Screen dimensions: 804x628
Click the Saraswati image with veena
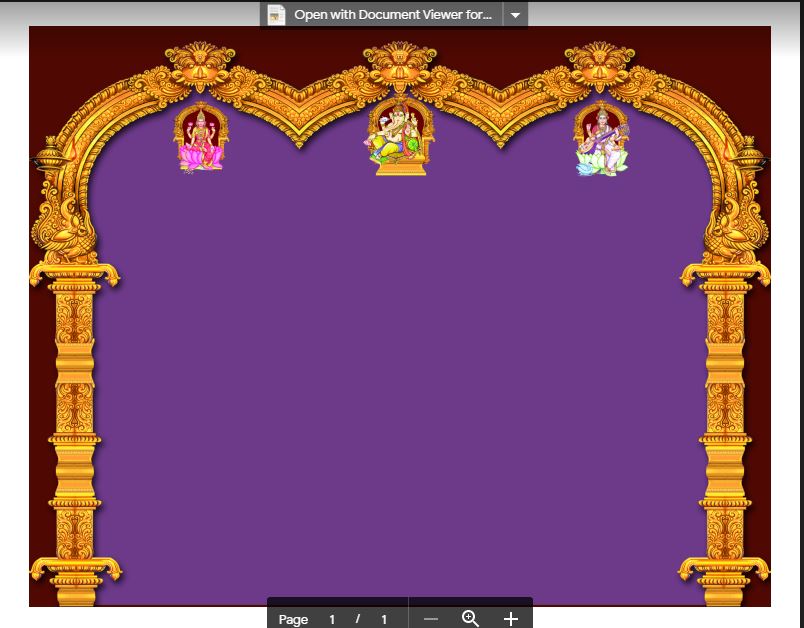pos(602,138)
